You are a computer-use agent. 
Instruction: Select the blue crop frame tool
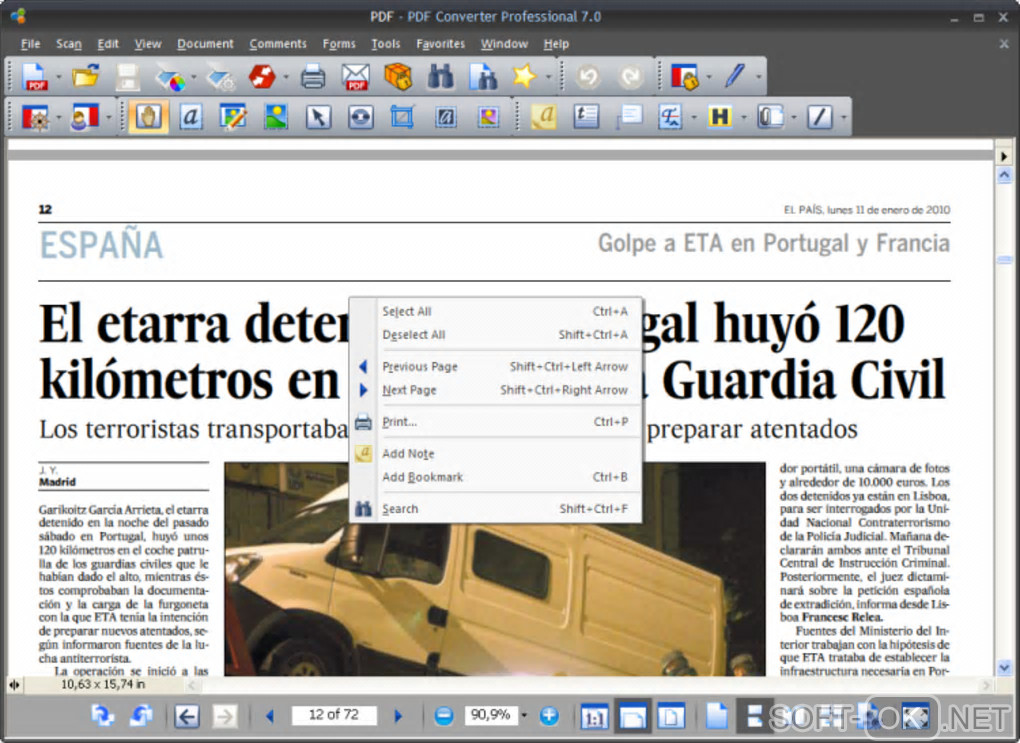point(402,117)
